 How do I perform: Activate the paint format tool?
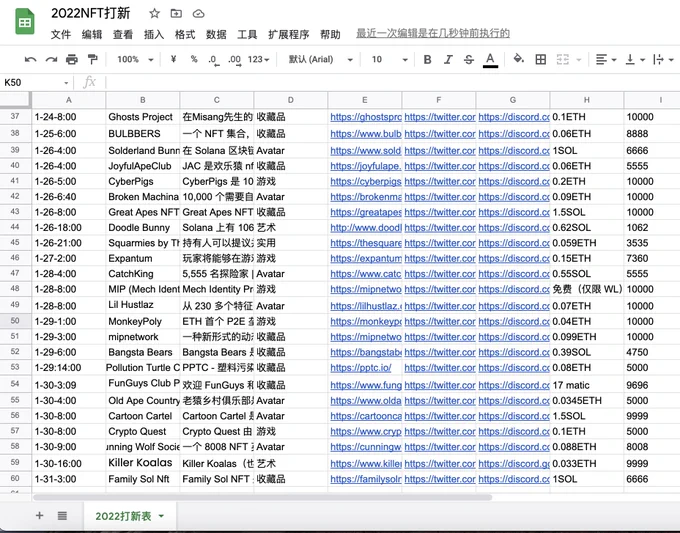[92, 59]
